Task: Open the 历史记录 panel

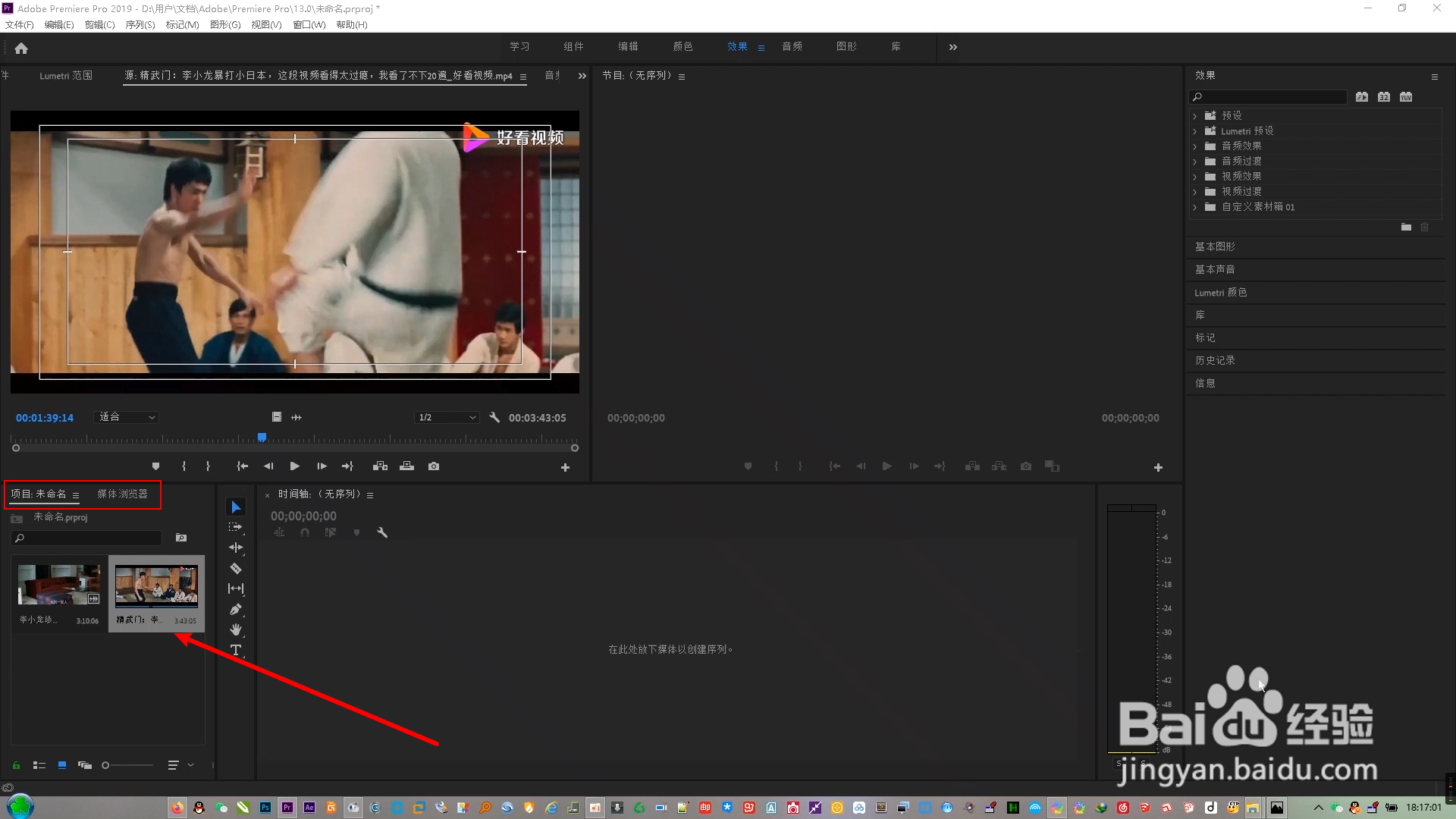Action: point(1215,360)
